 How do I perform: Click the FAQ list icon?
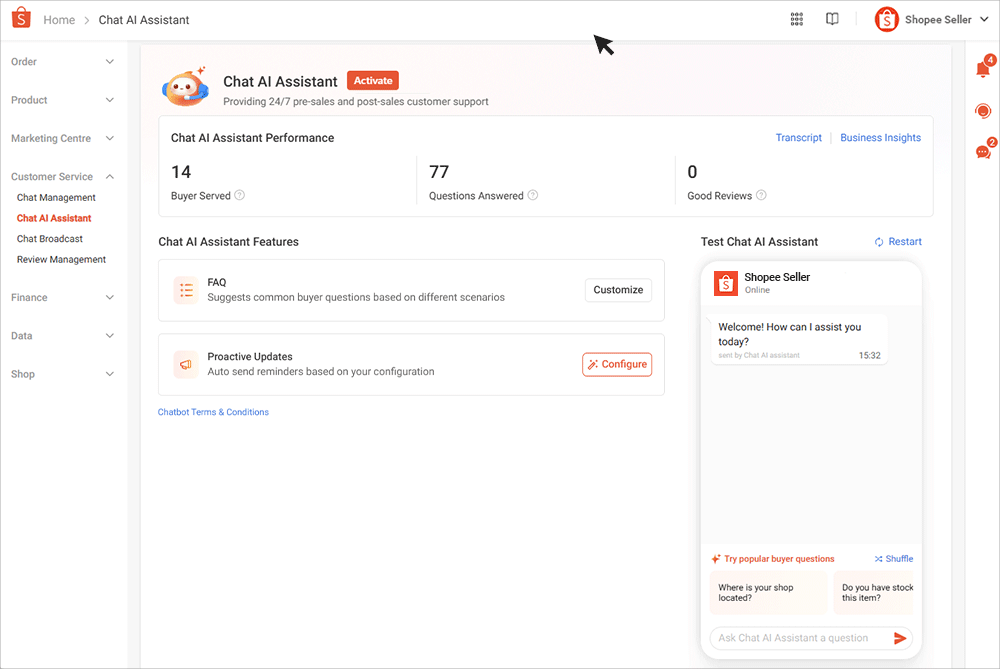pyautogui.click(x=185, y=290)
